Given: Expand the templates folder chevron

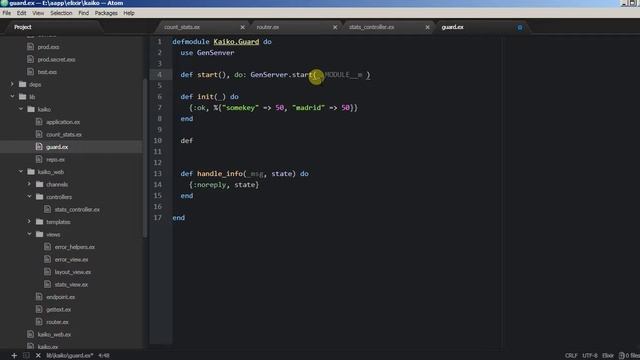Looking at the screenshot, I should click(29, 222).
